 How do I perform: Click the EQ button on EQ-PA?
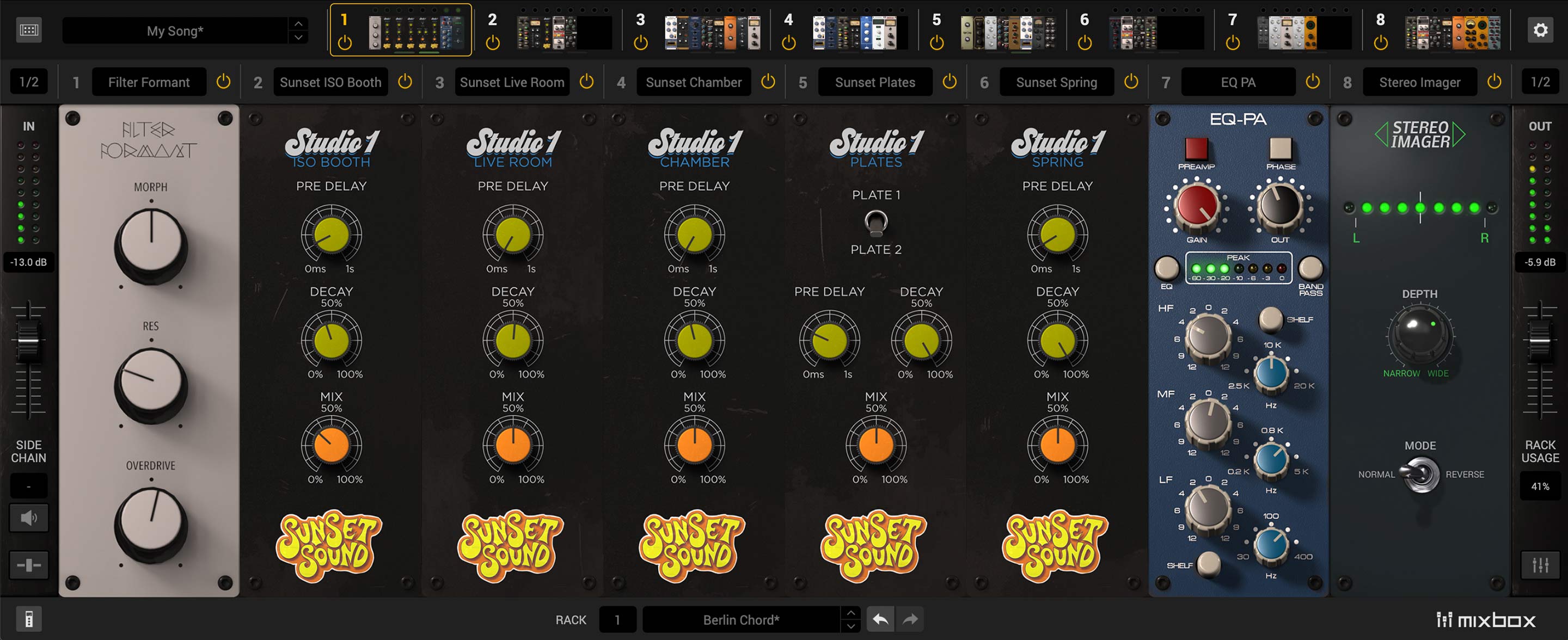click(1166, 268)
